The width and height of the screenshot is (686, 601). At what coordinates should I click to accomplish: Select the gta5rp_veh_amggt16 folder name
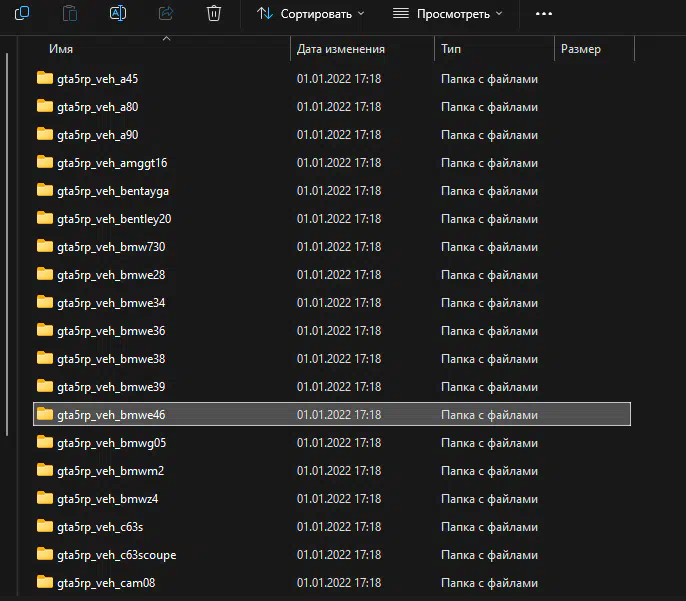pyautogui.click(x=112, y=162)
